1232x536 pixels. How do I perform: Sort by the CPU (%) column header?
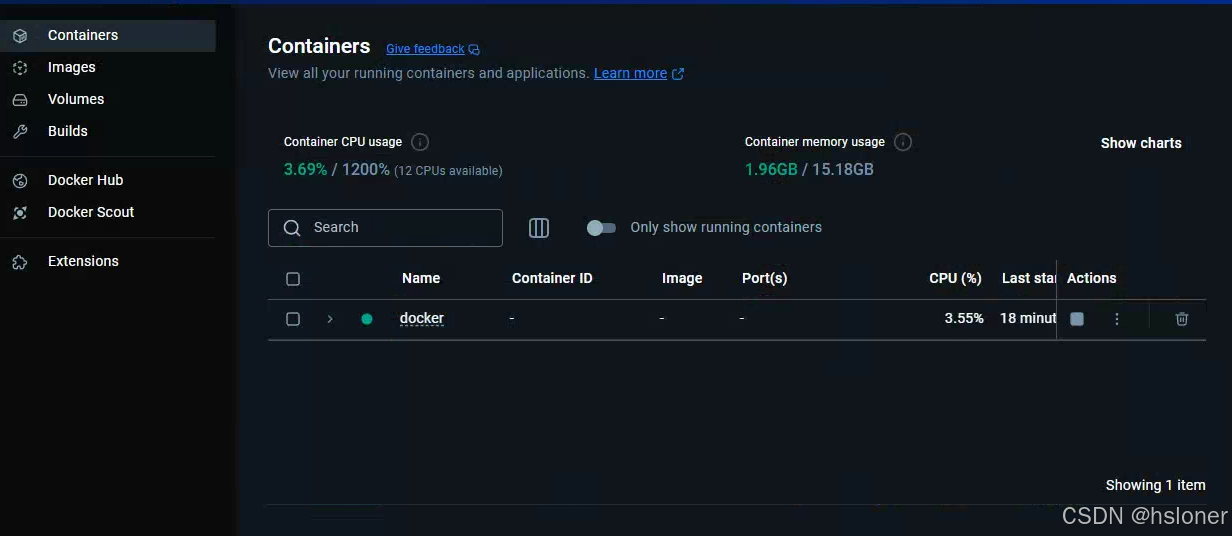[955, 278]
